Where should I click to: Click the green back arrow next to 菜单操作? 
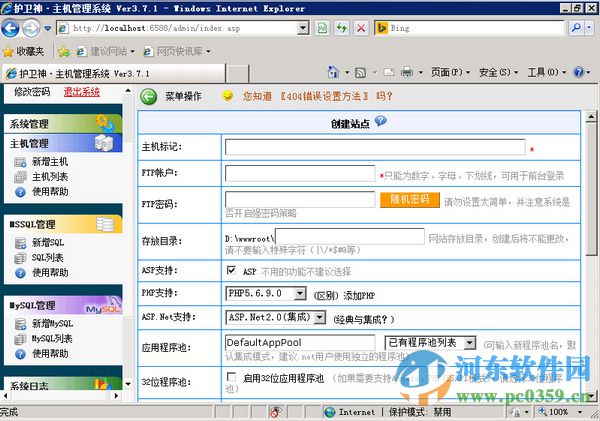click(x=148, y=96)
